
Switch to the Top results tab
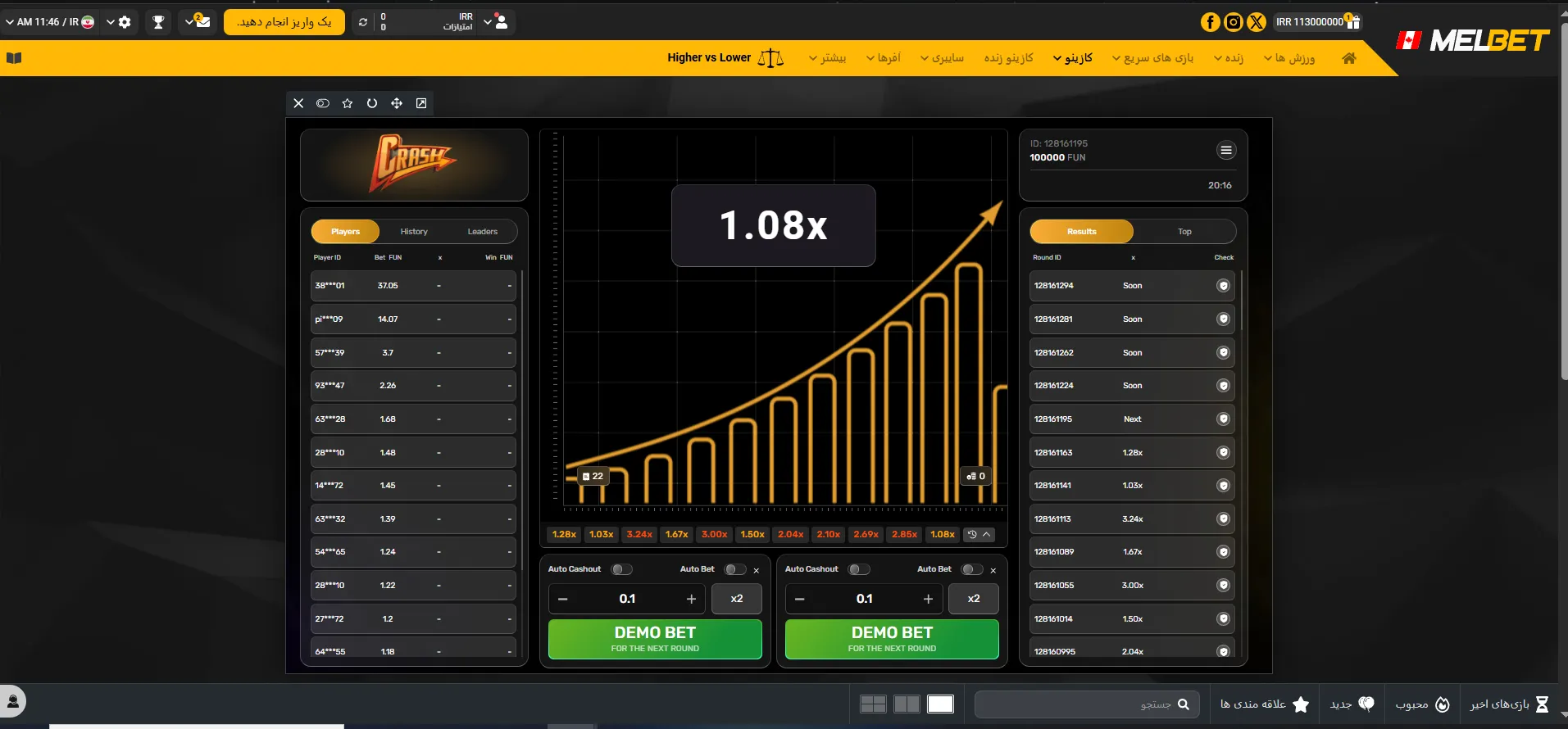(1184, 232)
